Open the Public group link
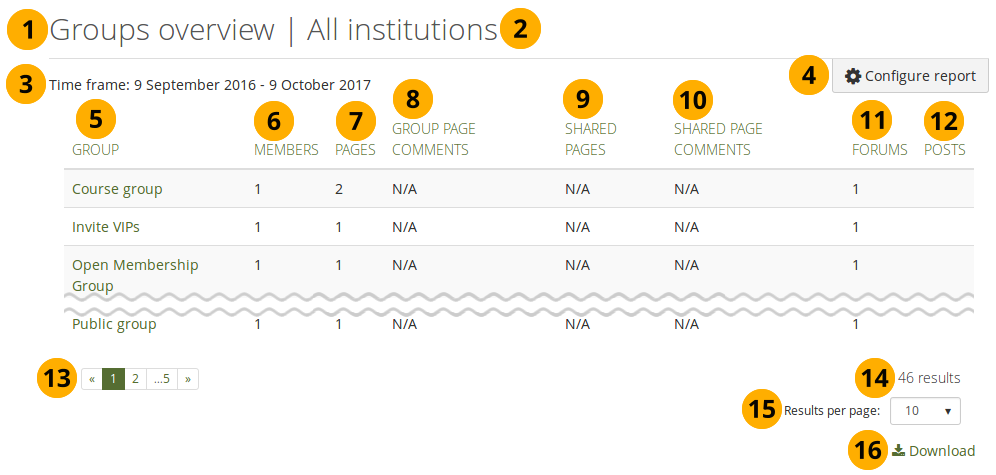996x475 pixels. [114, 324]
